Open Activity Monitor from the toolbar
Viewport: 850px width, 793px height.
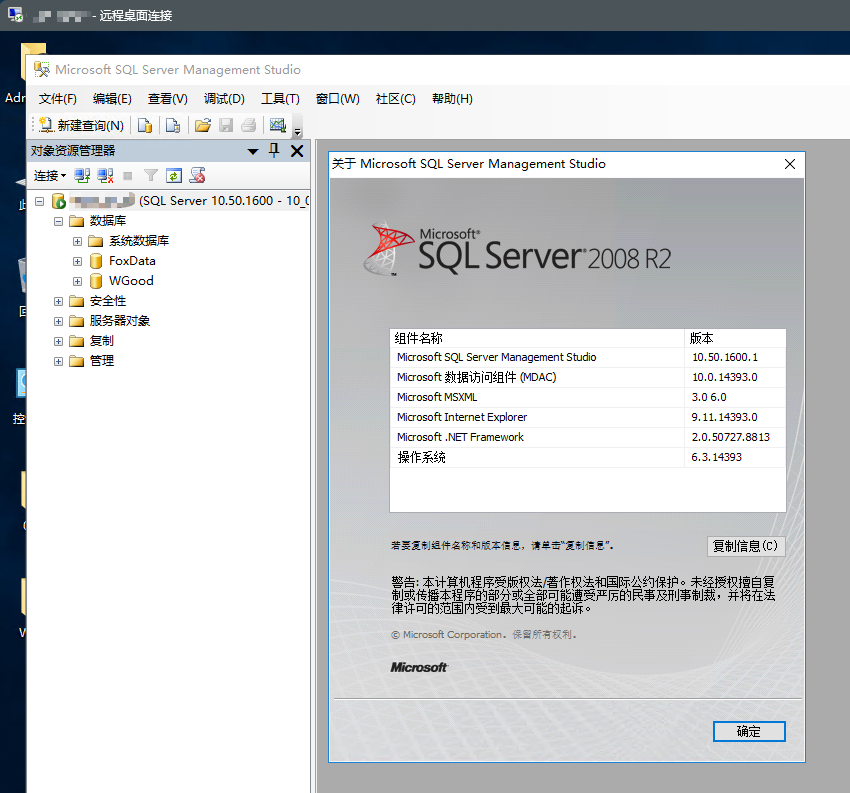point(278,126)
